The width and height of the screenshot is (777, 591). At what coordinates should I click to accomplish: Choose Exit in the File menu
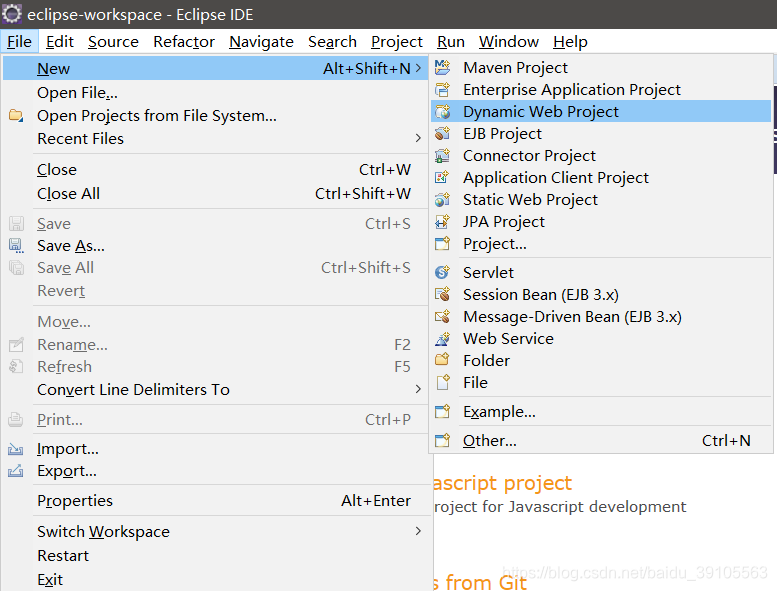[216, 579]
